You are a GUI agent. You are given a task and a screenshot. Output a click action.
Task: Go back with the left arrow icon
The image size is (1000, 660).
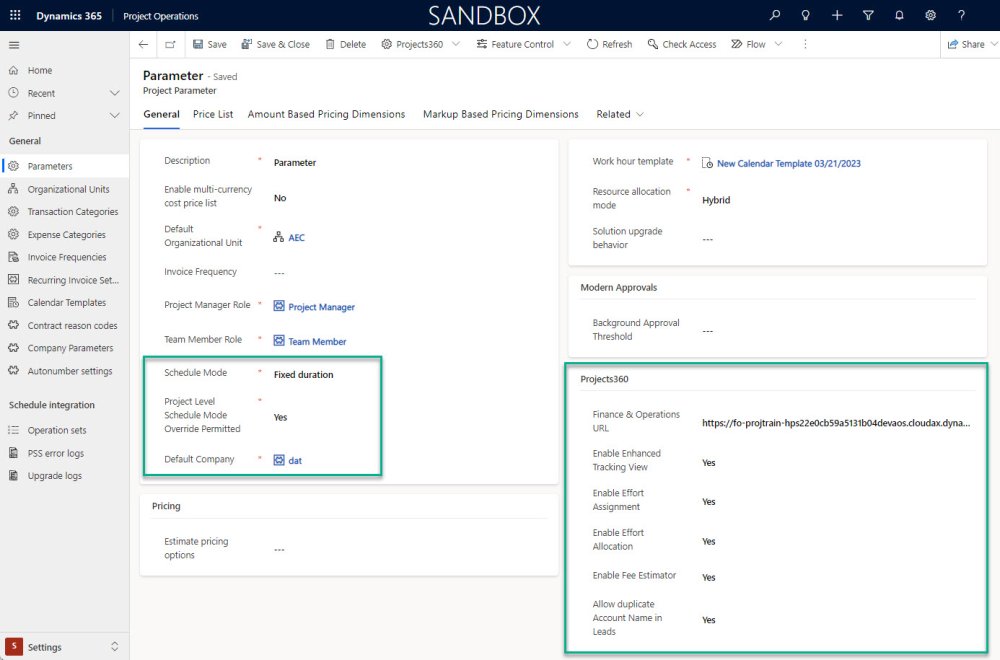143,44
